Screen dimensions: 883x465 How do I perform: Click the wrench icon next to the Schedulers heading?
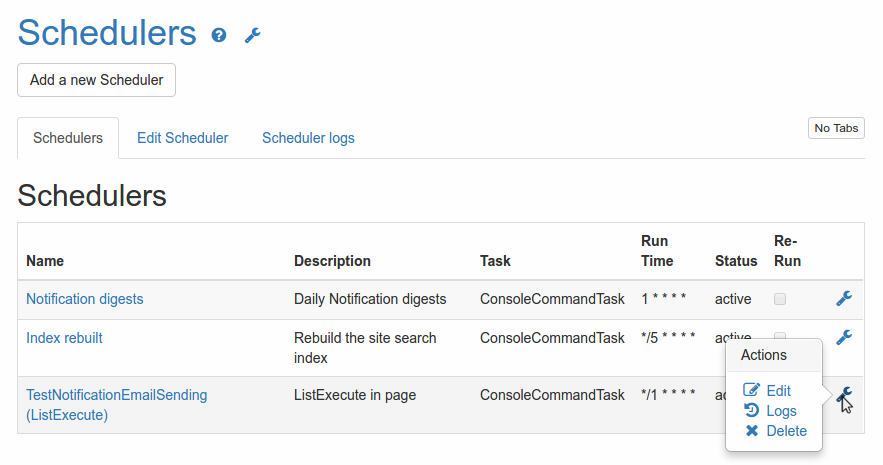click(x=252, y=35)
